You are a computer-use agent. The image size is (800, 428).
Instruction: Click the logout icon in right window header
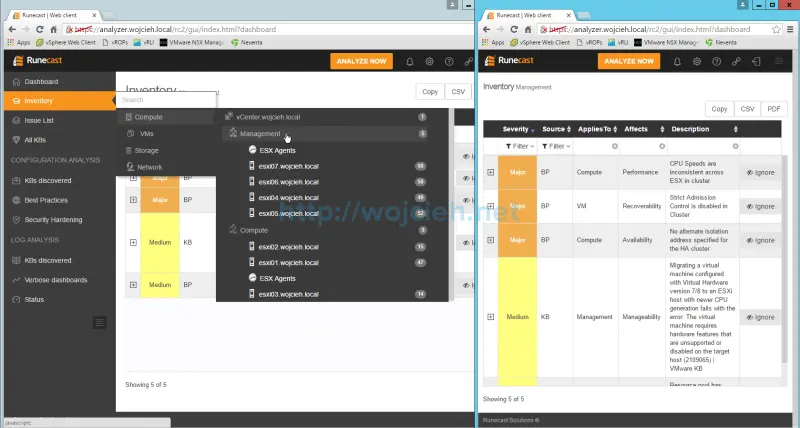pos(755,61)
